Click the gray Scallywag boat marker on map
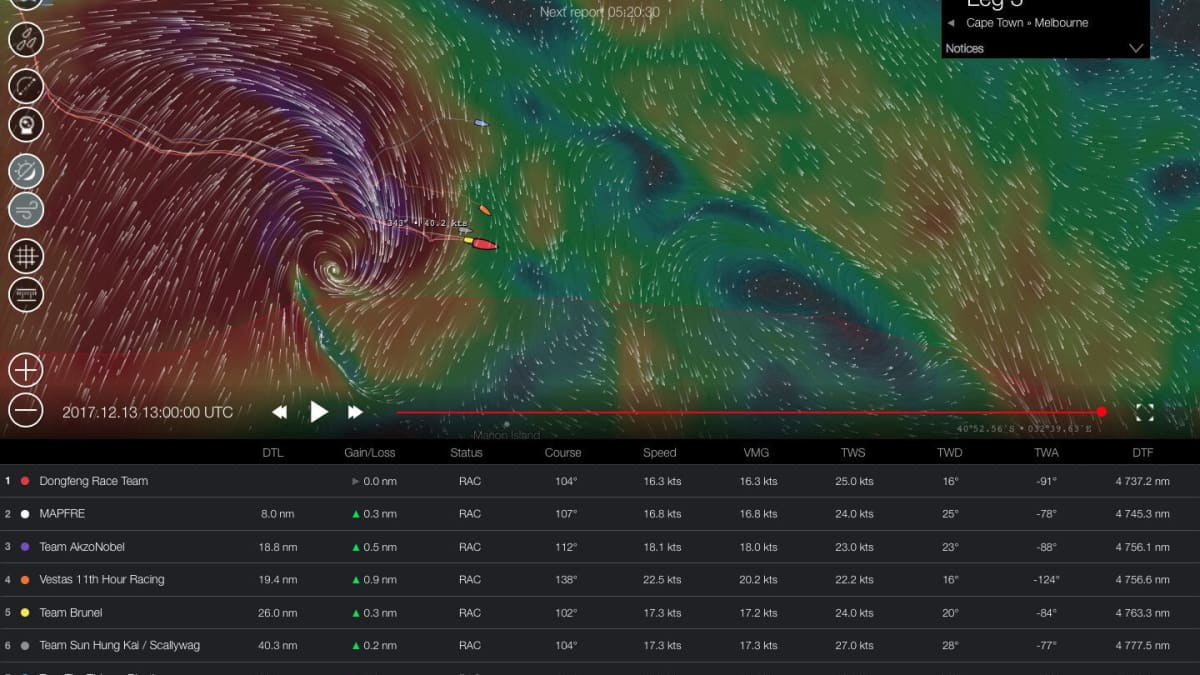Image resolution: width=1200 pixels, height=675 pixels. coord(465,231)
